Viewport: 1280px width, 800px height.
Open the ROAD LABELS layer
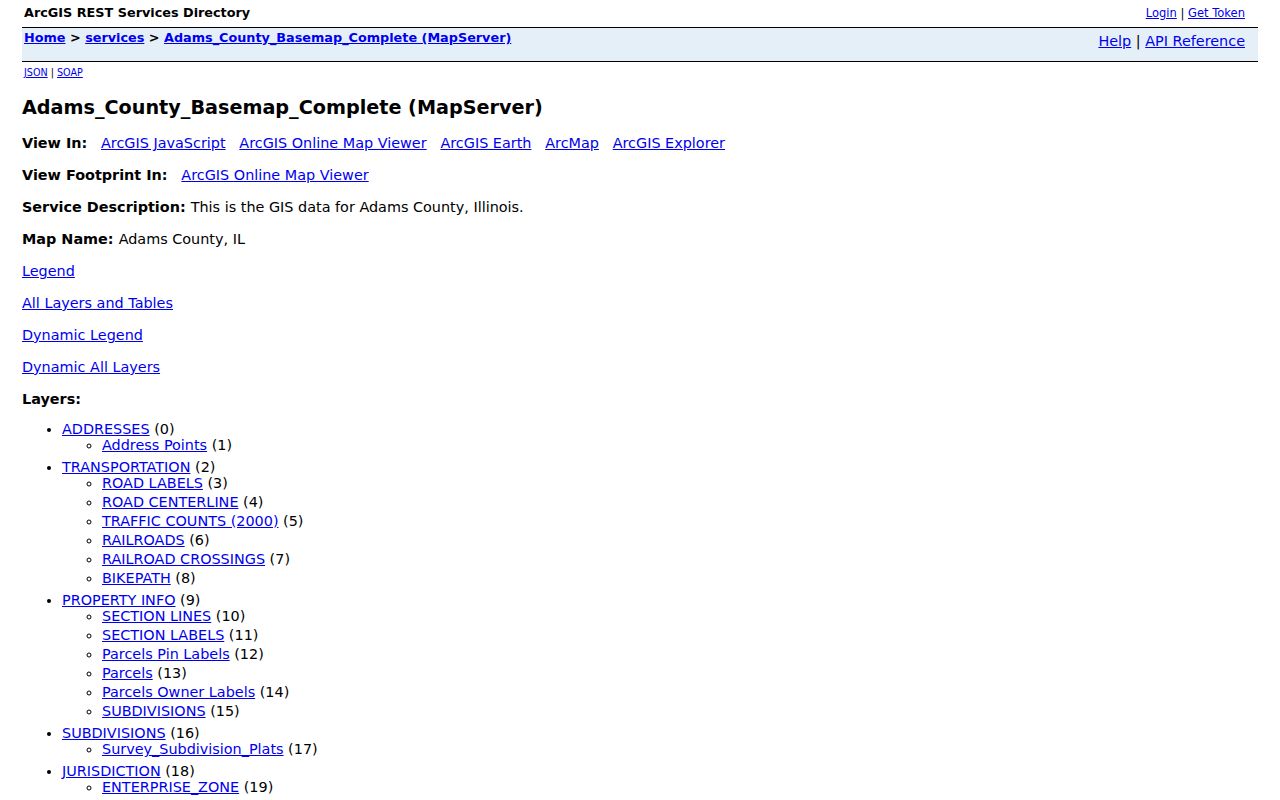(x=152, y=483)
